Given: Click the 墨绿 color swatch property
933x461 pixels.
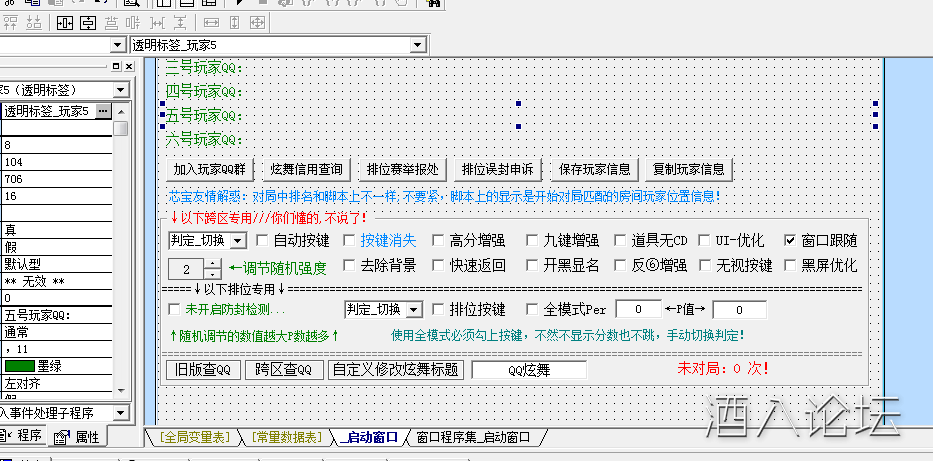Looking at the screenshot, I should [20, 365].
